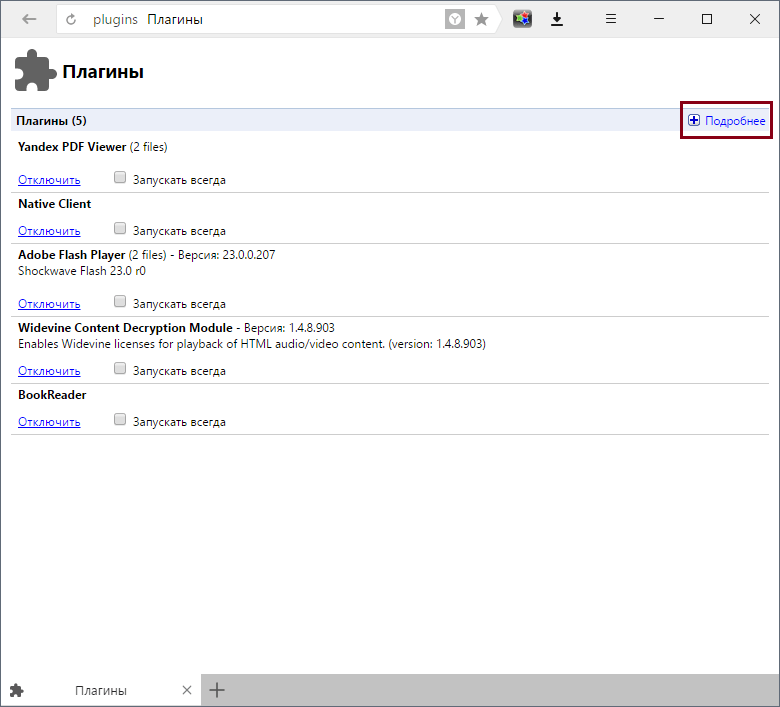Screen dimensions: 780x707
Task: Go back using the back arrow
Action: click(x=29, y=19)
